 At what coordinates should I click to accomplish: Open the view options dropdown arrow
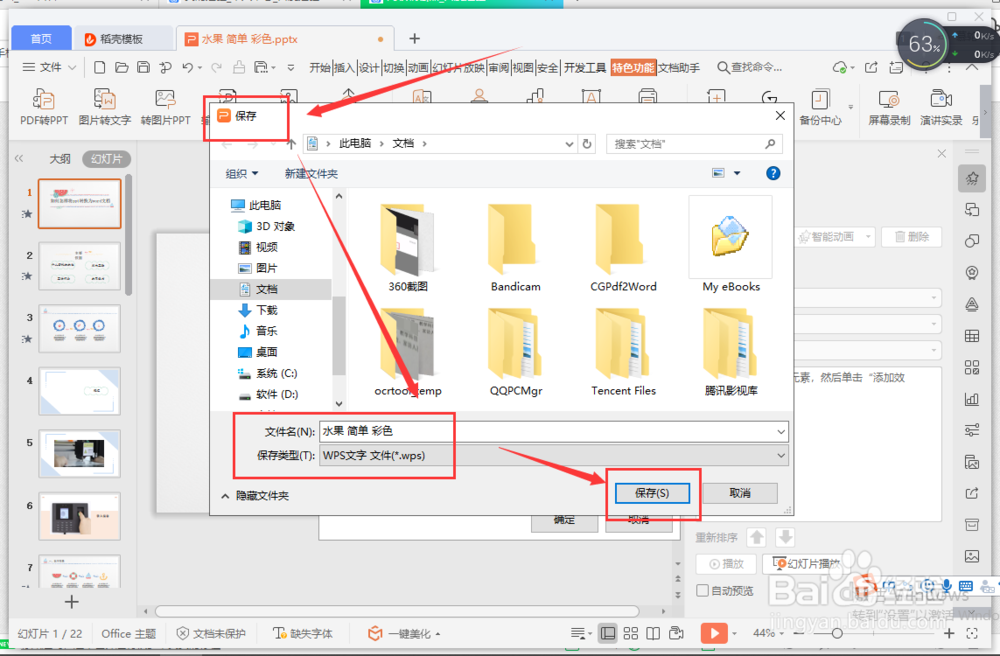point(737,173)
